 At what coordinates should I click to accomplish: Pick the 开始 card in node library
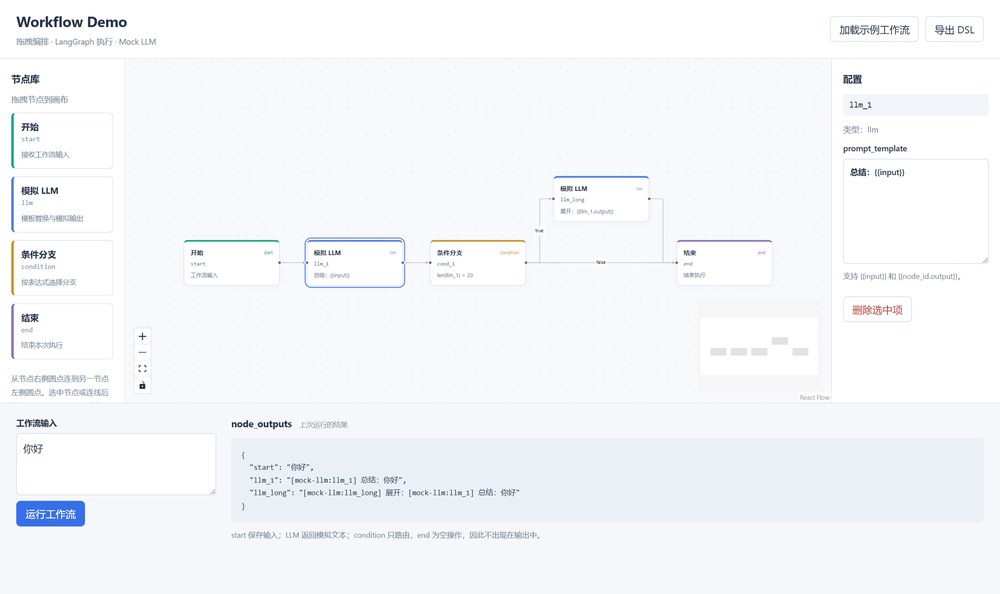(x=62, y=140)
